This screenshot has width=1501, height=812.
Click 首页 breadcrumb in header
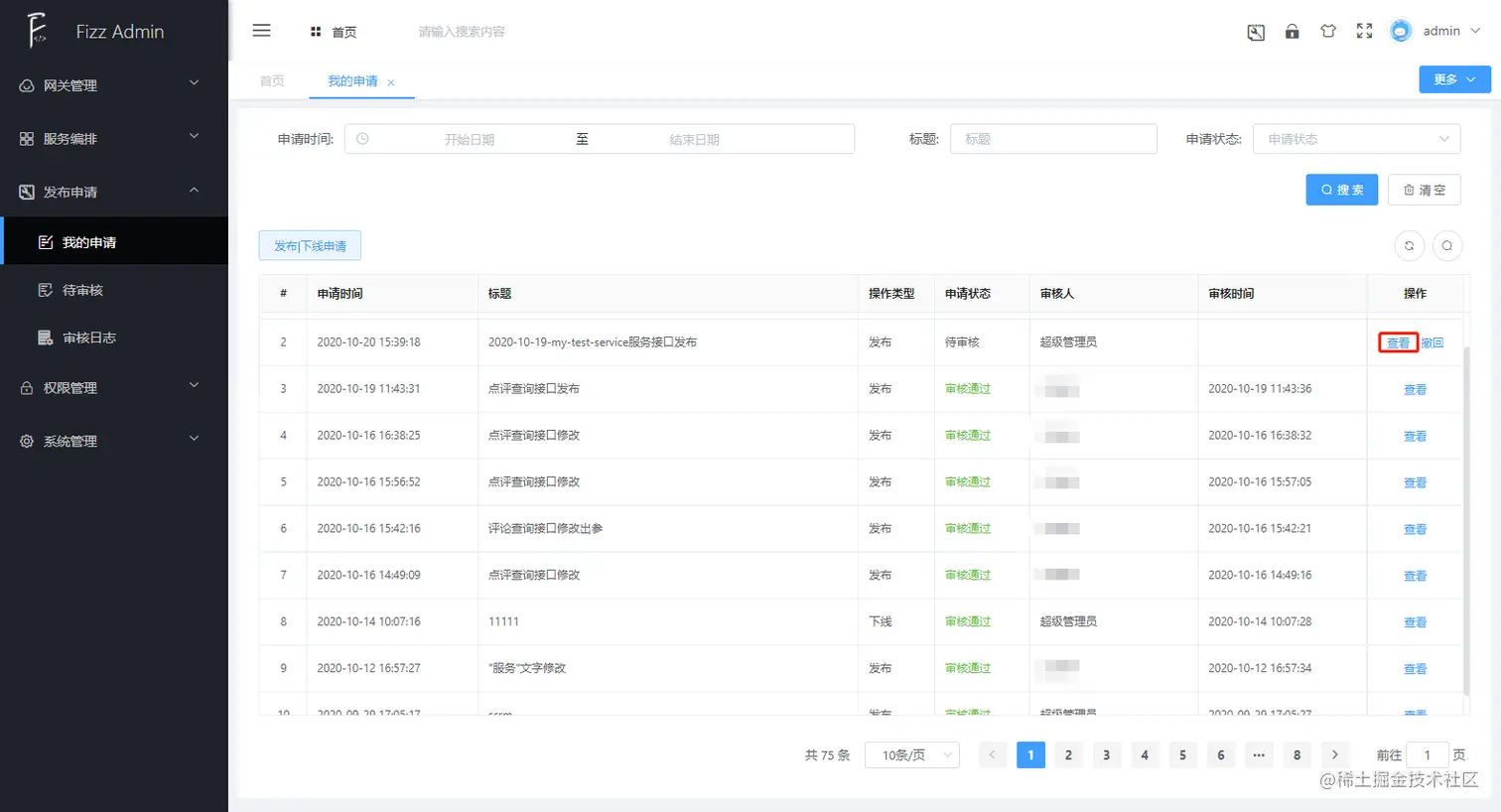point(334,32)
